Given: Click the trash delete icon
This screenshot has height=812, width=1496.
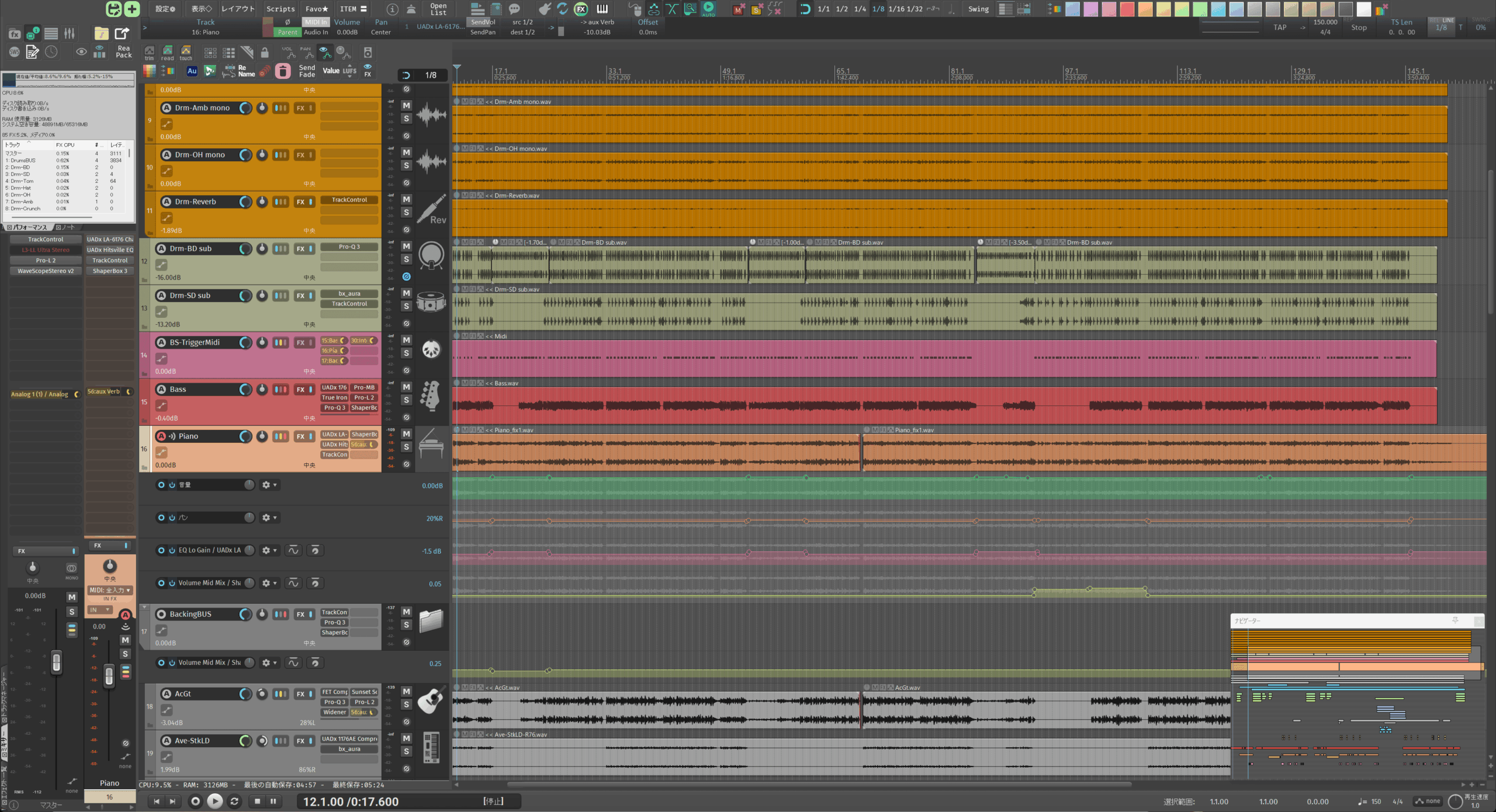Looking at the screenshot, I should pyautogui.click(x=283, y=71).
